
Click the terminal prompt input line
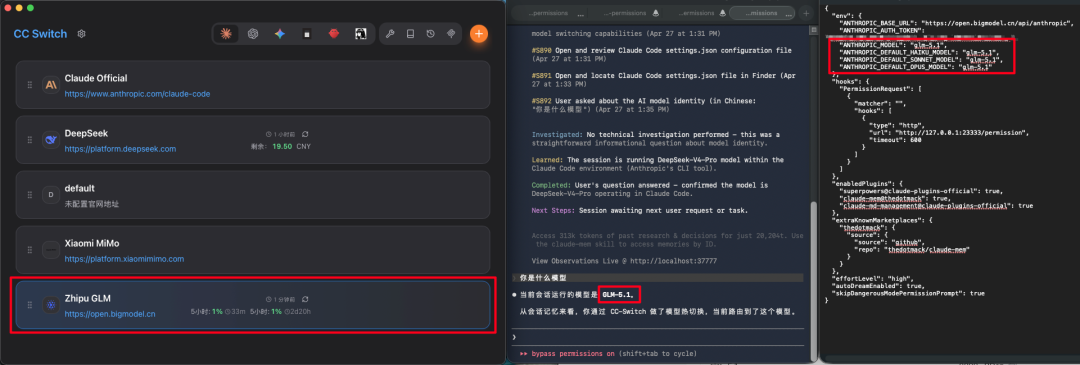pos(658,337)
